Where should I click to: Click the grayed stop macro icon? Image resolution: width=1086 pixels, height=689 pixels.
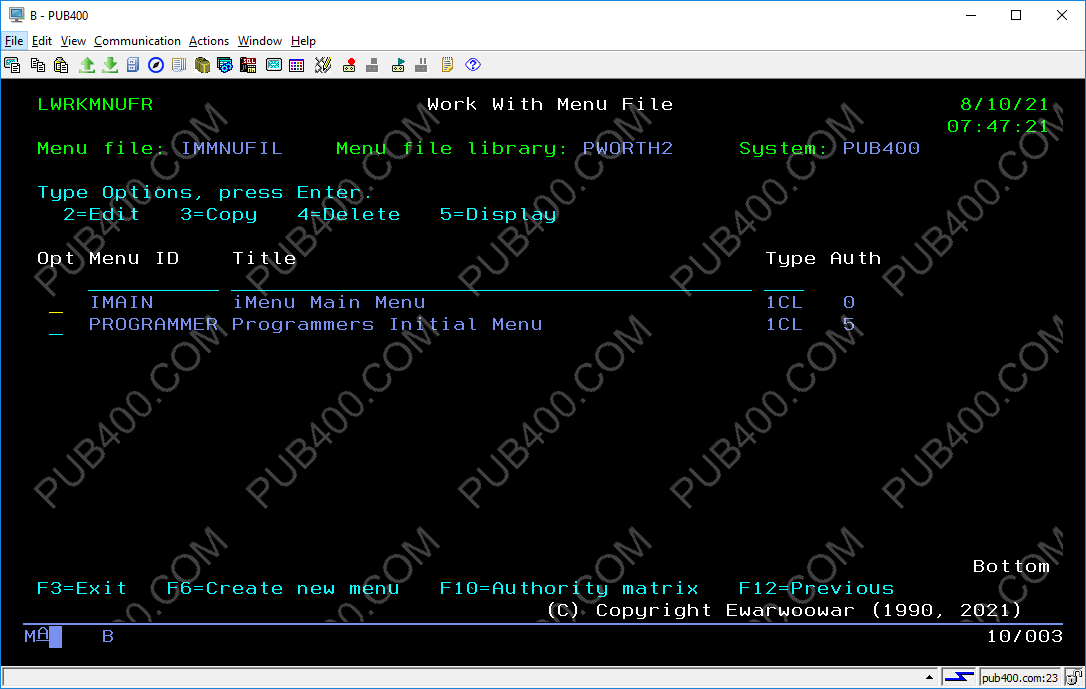372,65
